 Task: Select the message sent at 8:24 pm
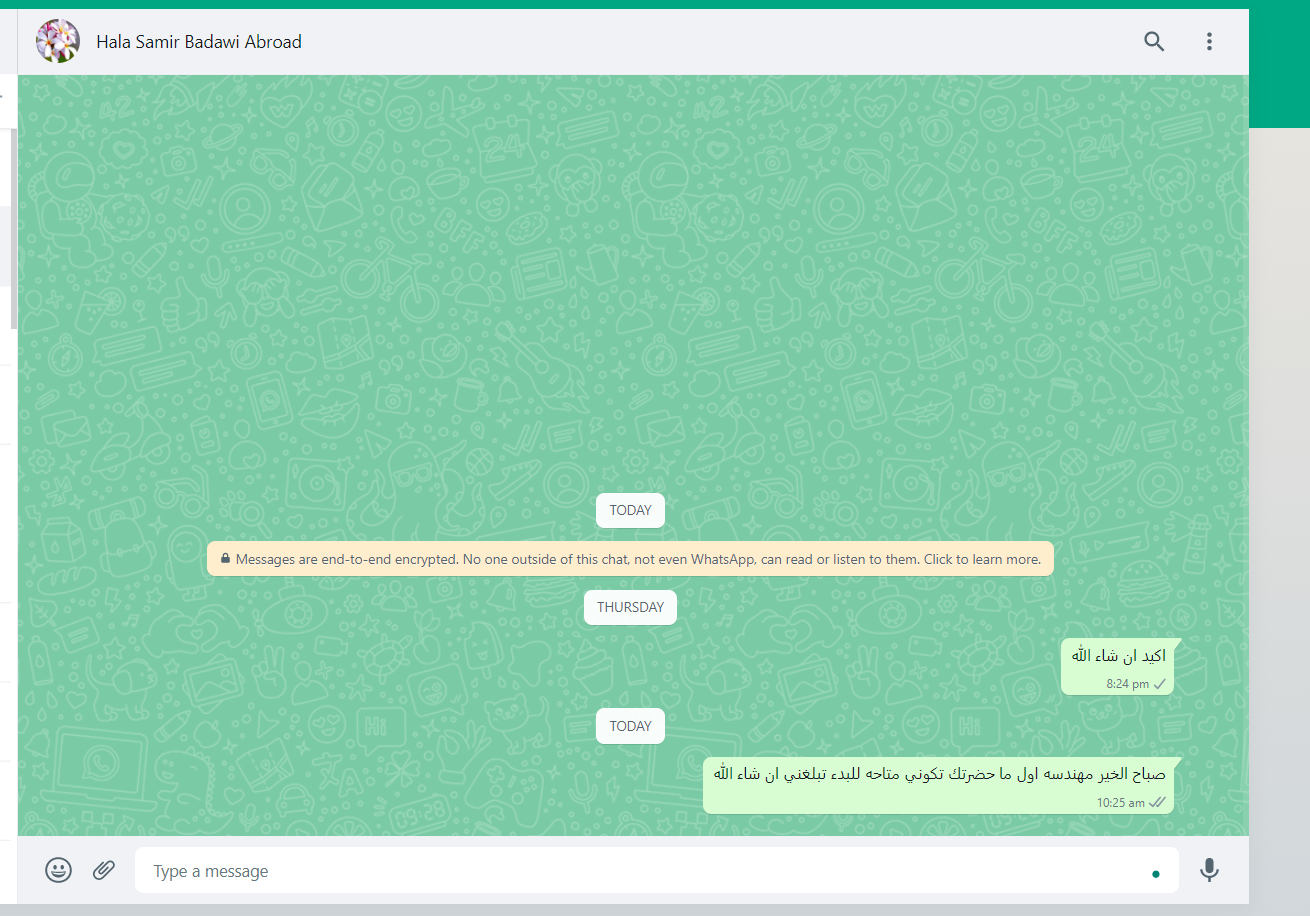click(x=1118, y=667)
